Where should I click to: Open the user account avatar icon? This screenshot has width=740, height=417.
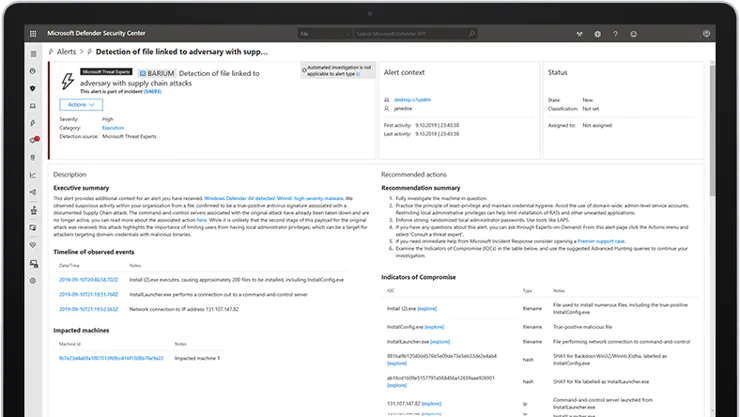[706, 33]
